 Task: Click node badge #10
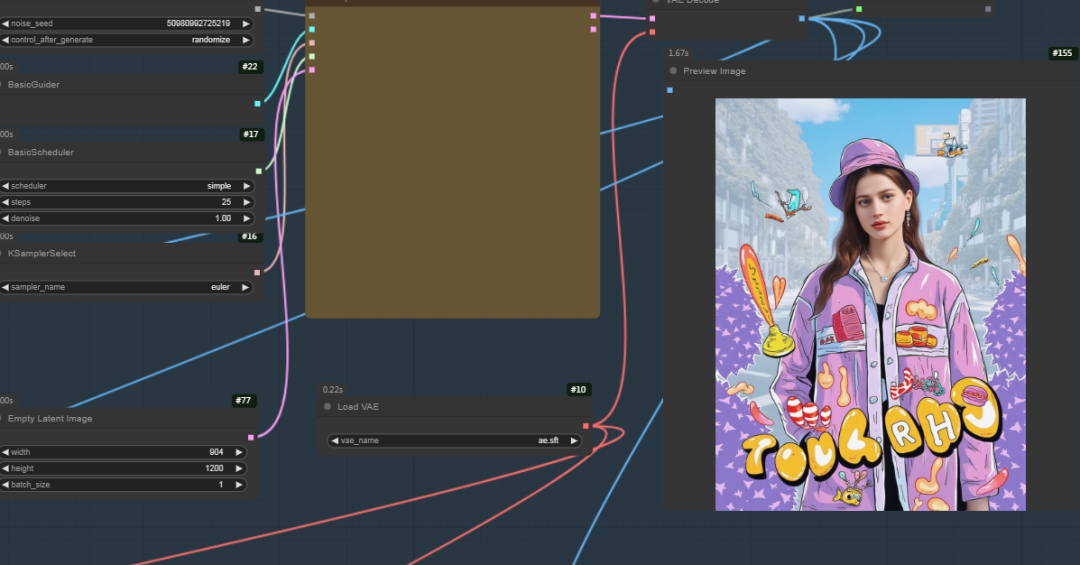(578, 390)
